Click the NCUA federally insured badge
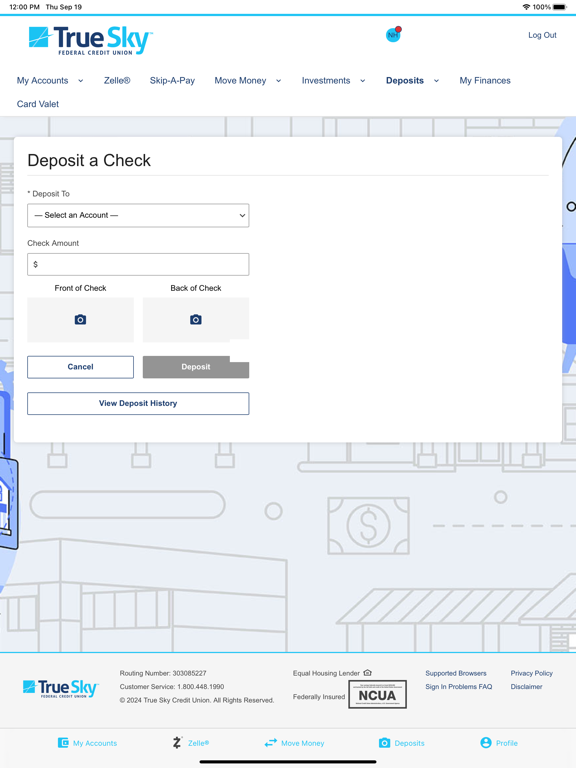This screenshot has height=768, width=576. (x=377, y=694)
